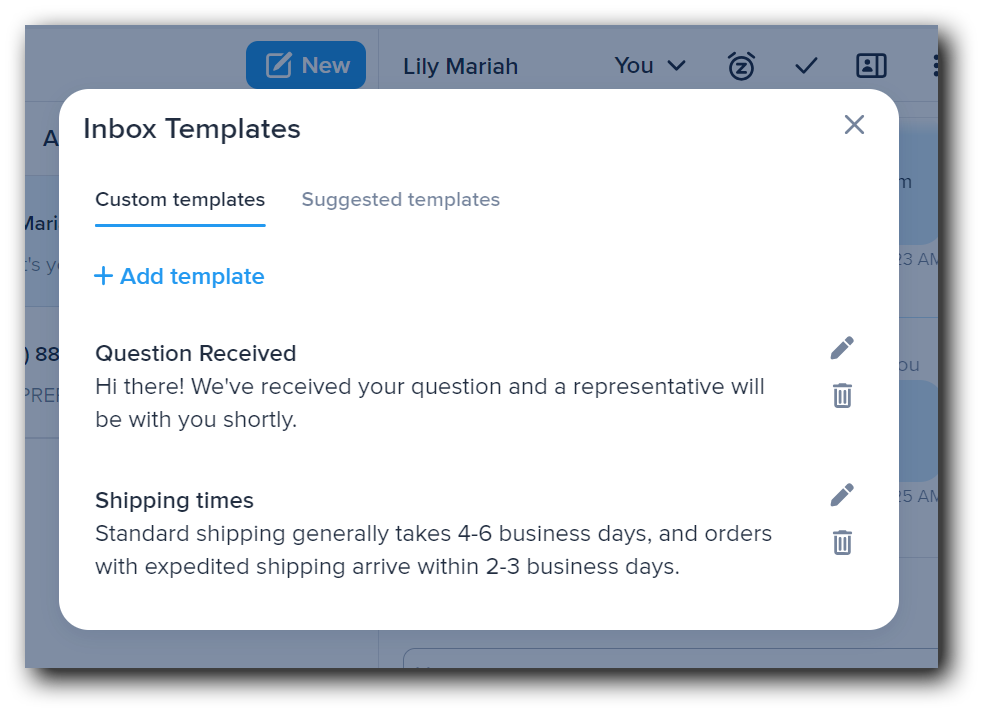Delete the Shipping times template via trash icon
Screen dimensions: 983x713
point(841,542)
